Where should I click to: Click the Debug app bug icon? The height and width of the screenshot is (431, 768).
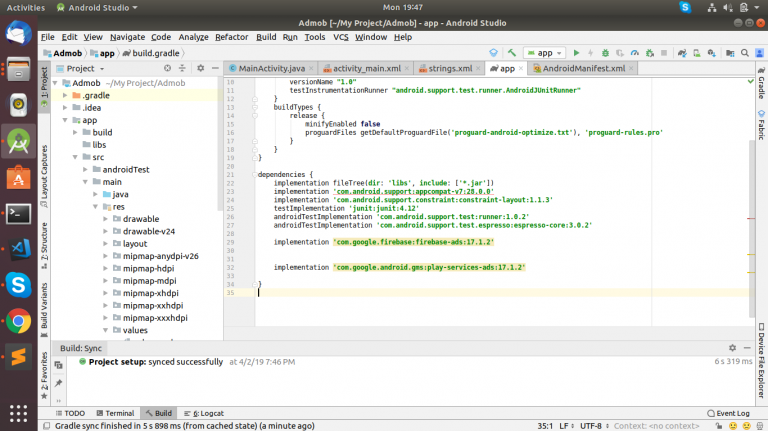605,53
